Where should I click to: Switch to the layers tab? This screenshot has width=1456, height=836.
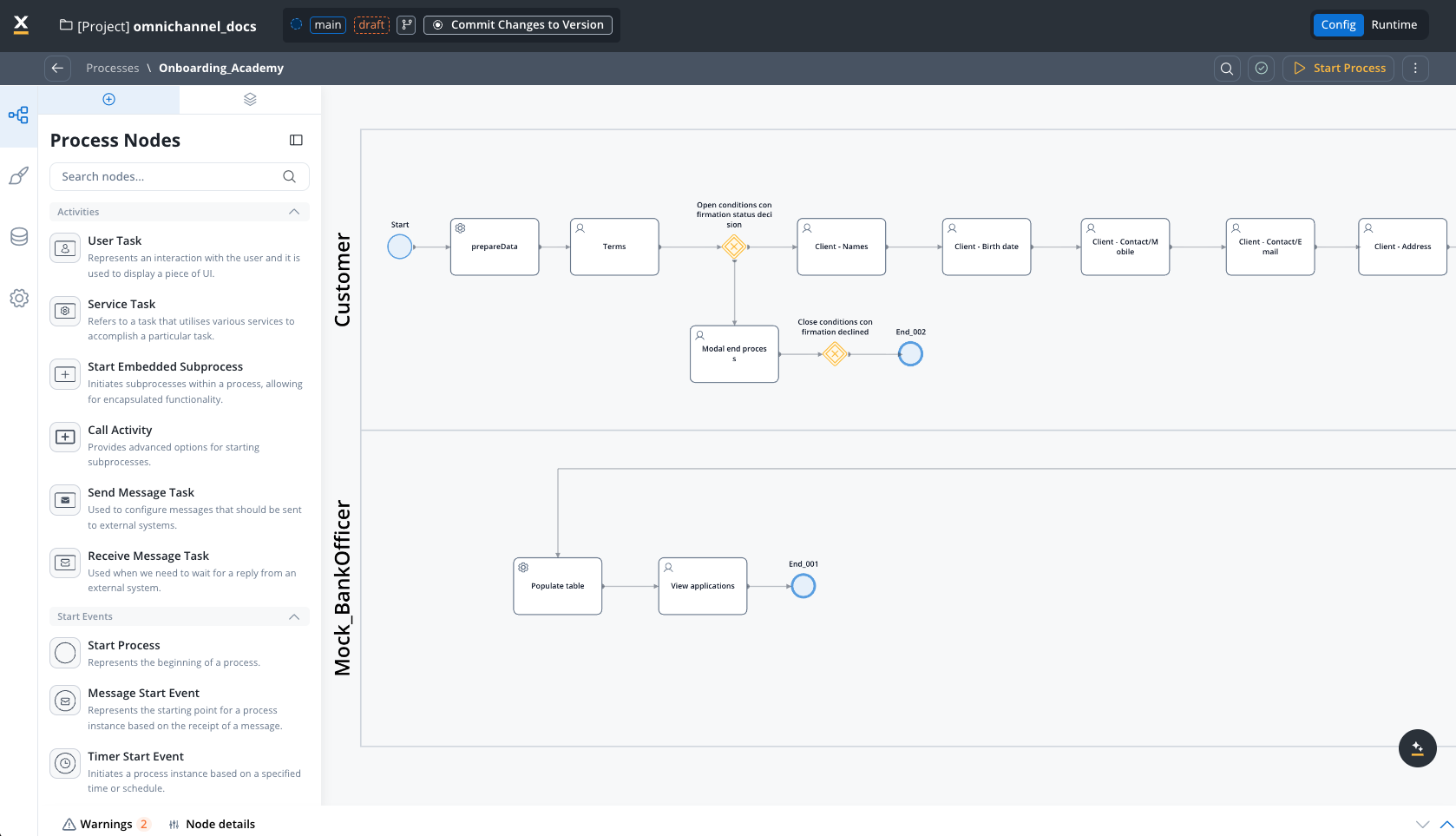250,99
